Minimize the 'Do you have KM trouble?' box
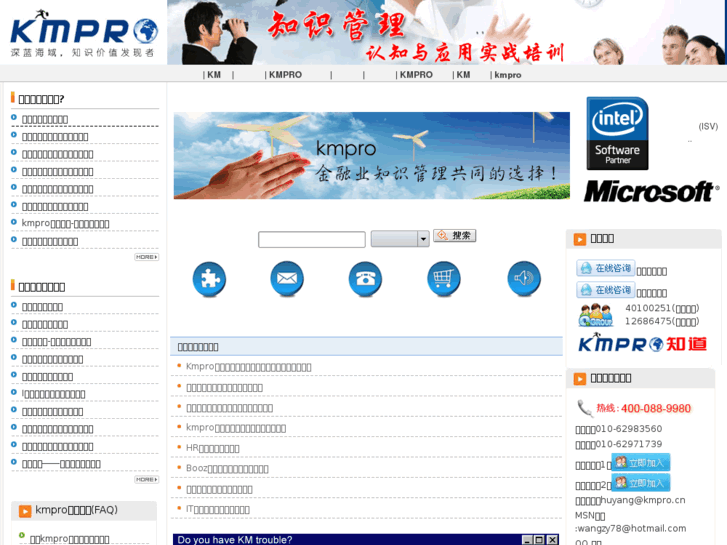Viewport: 727px width, 545px height. [527, 540]
